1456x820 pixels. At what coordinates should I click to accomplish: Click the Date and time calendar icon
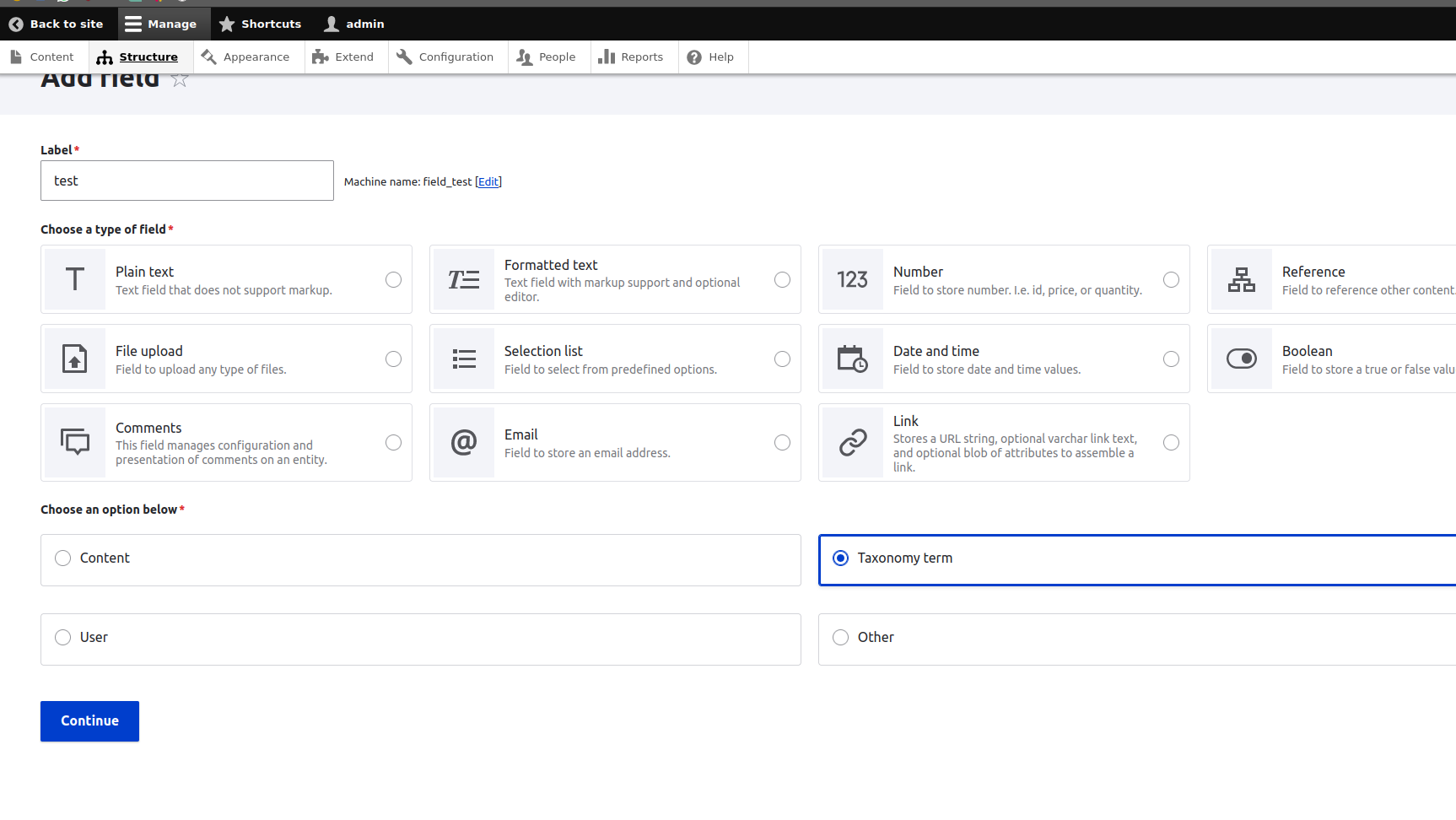tap(852, 359)
